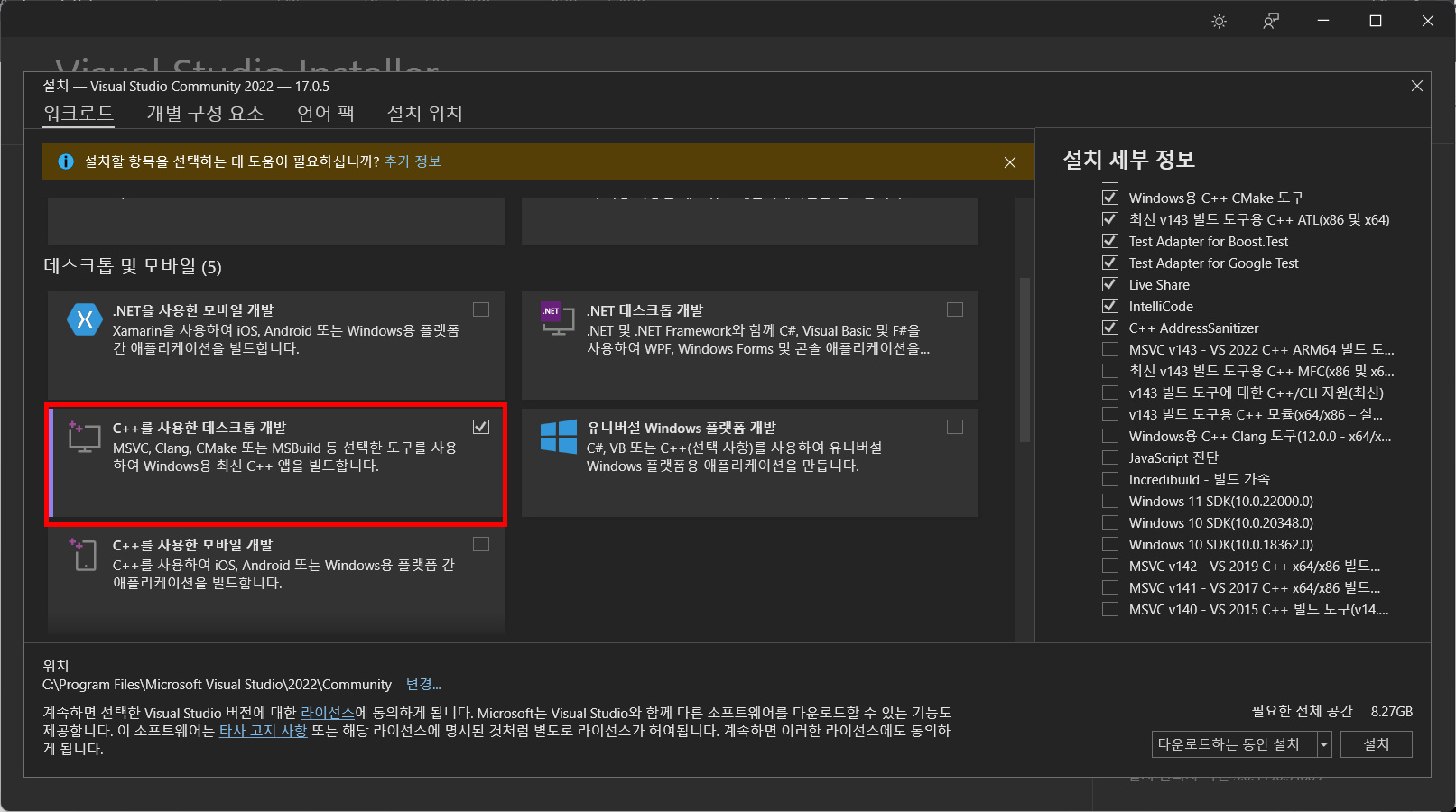Screen dimensions: 1456x812
Task: Click the 설치 세부 정보 heading
Action: [x=1129, y=160]
